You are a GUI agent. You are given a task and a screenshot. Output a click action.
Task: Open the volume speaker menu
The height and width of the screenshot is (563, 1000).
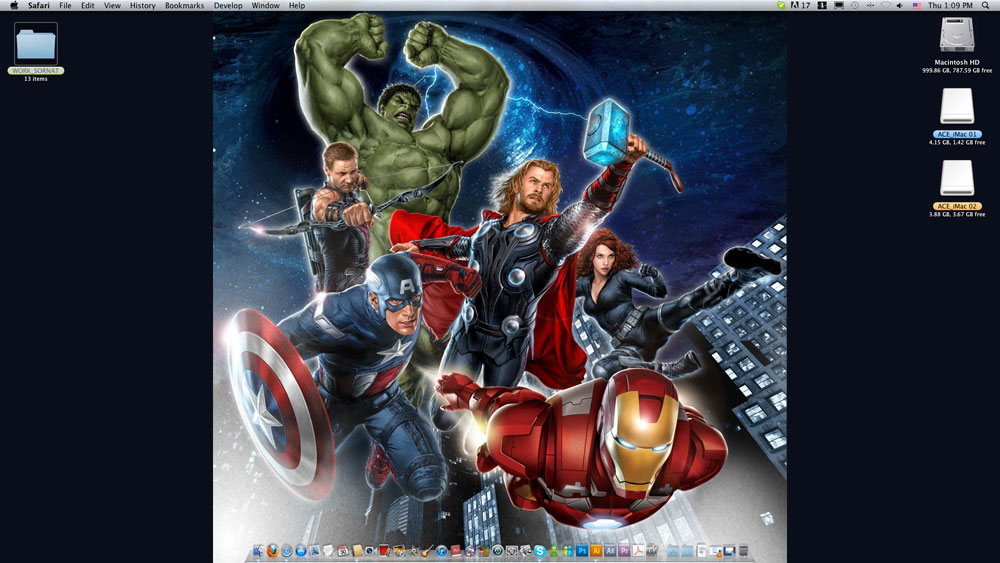[x=899, y=5]
